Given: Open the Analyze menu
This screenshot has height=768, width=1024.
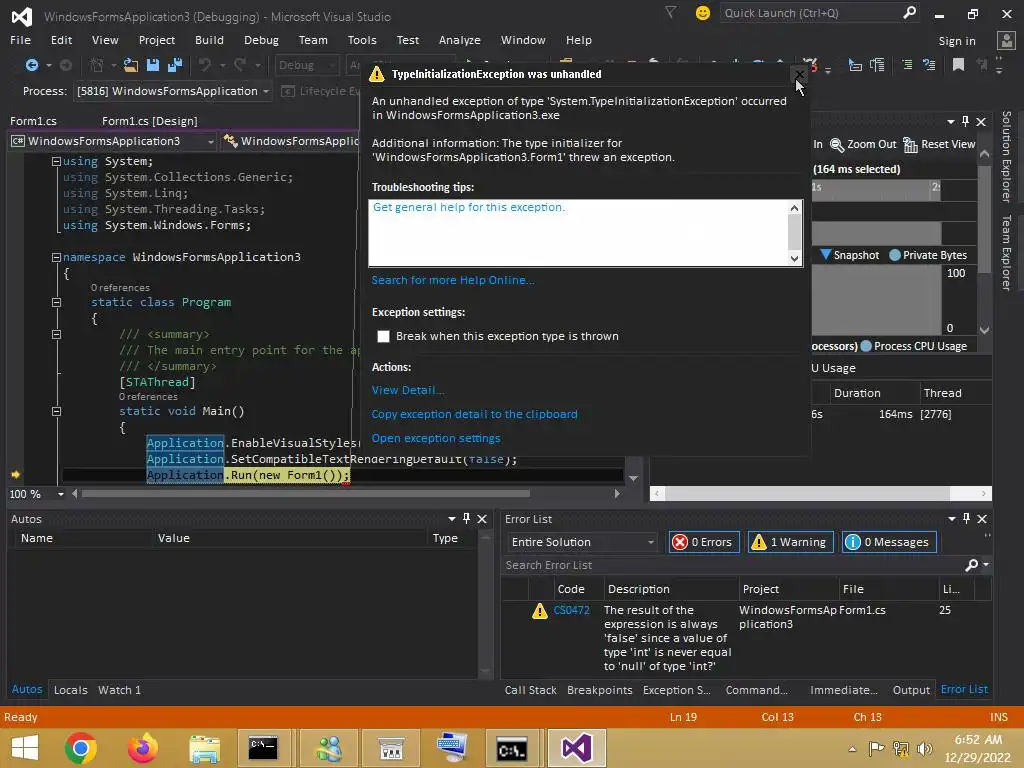Looking at the screenshot, I should 460,40.
